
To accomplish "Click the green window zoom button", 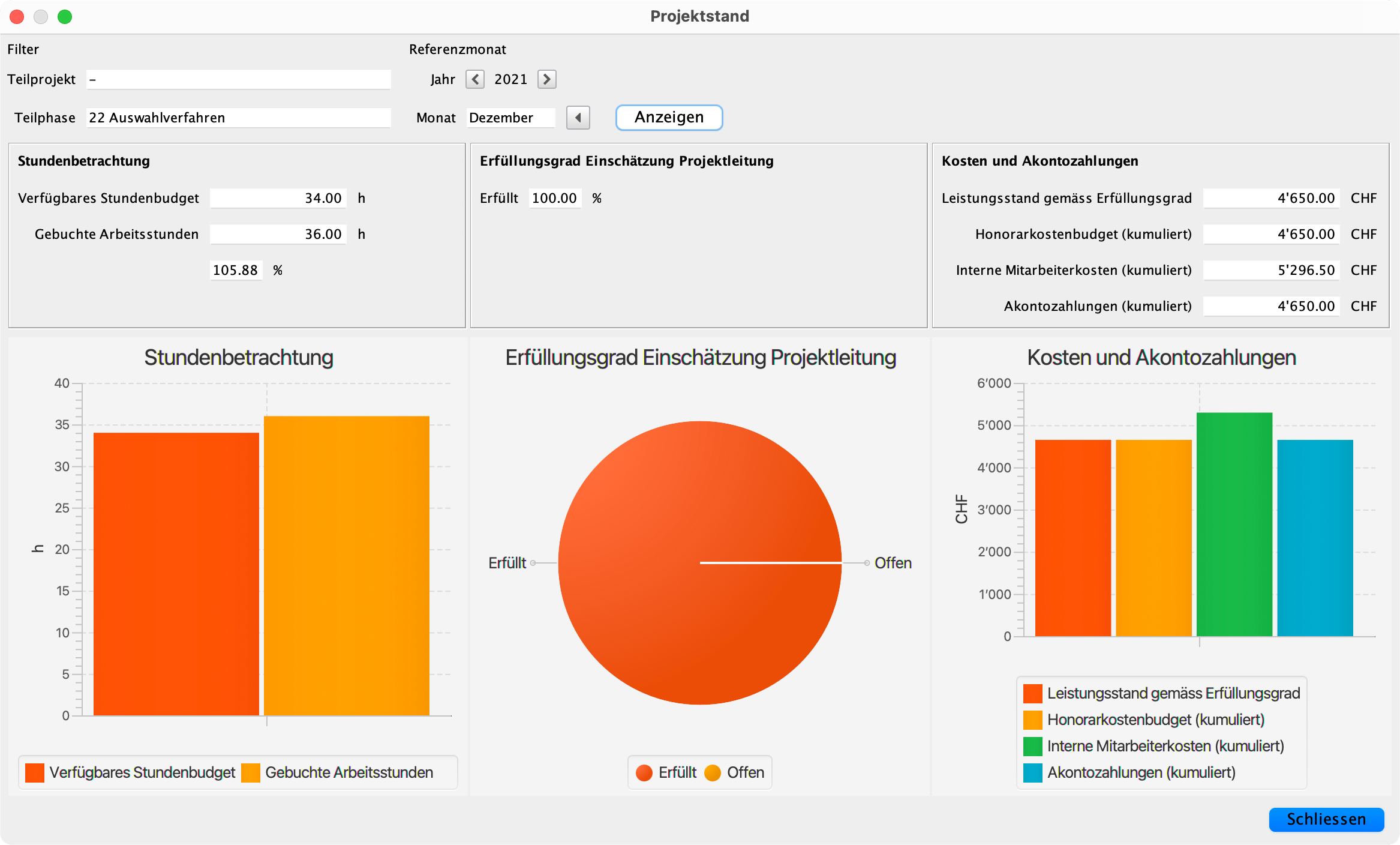I will [x=65, y=17].
